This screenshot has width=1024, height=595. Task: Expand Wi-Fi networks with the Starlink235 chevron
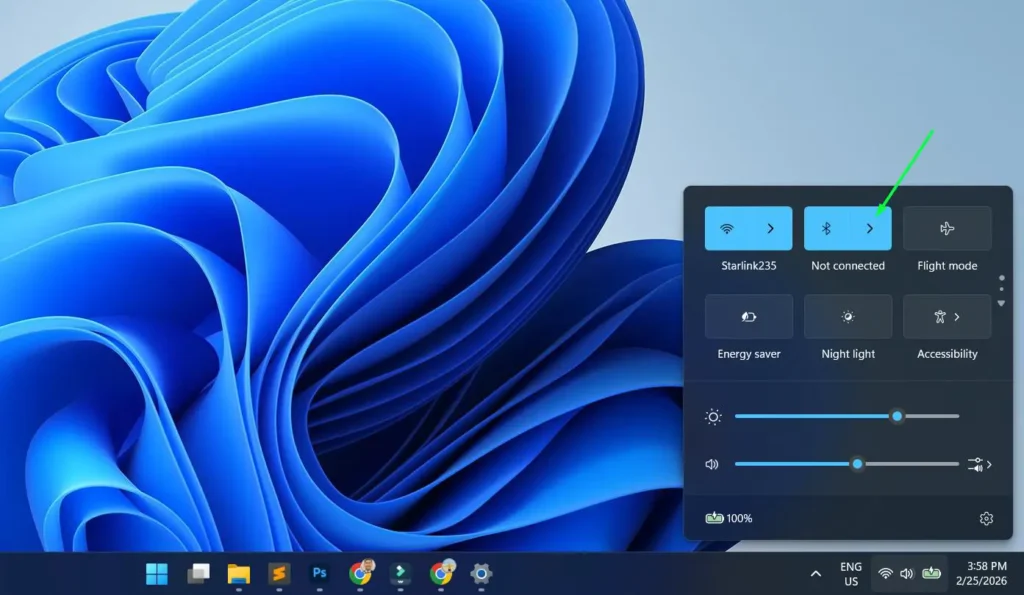[770, 227]
